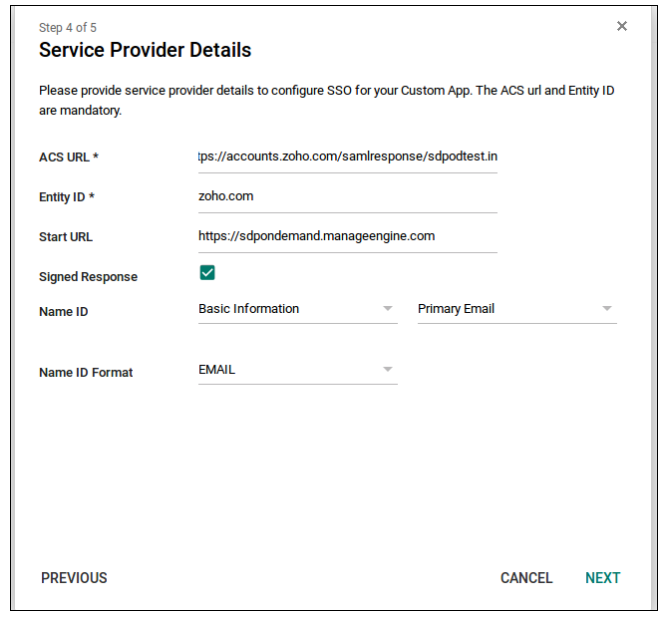The image size is (669, 622).
Task: Click the Signed Response label
Action: [x=88, y=277]
